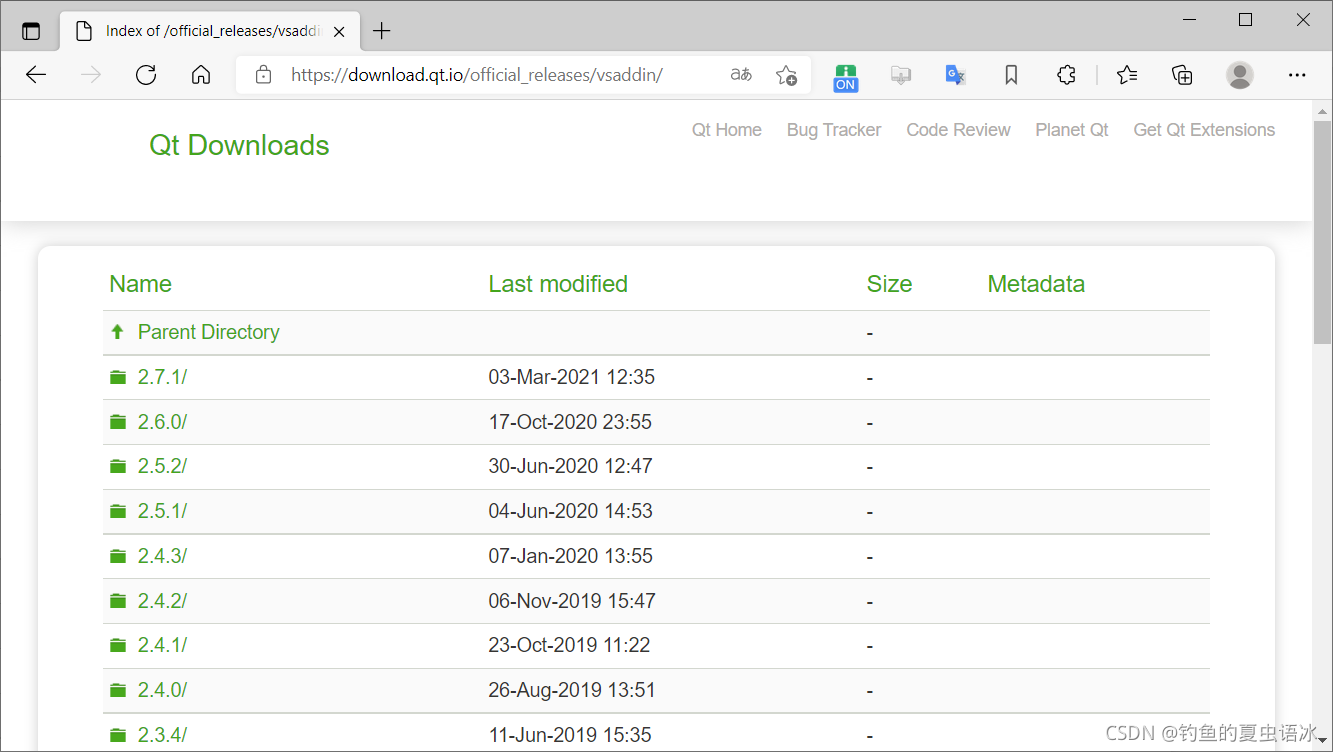Open a new tab with plus icon
The width and height of the screenshot is (1333, 752).
[381, 31]
